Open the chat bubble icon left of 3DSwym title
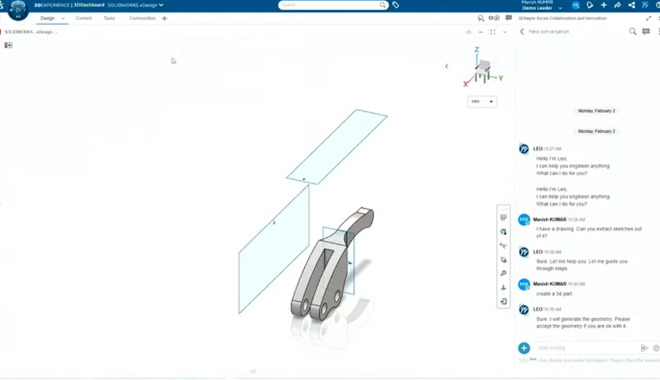The width and height of the screenshot is (660, 380). pos(508,18)
